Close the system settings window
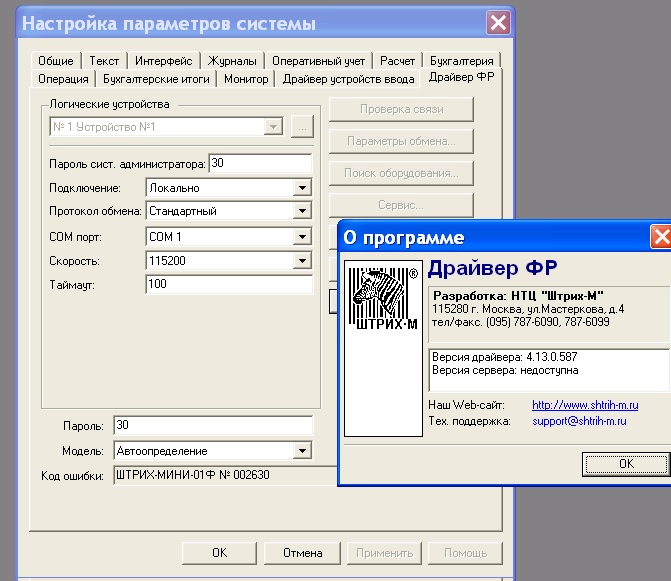 [x=498, y=23]
